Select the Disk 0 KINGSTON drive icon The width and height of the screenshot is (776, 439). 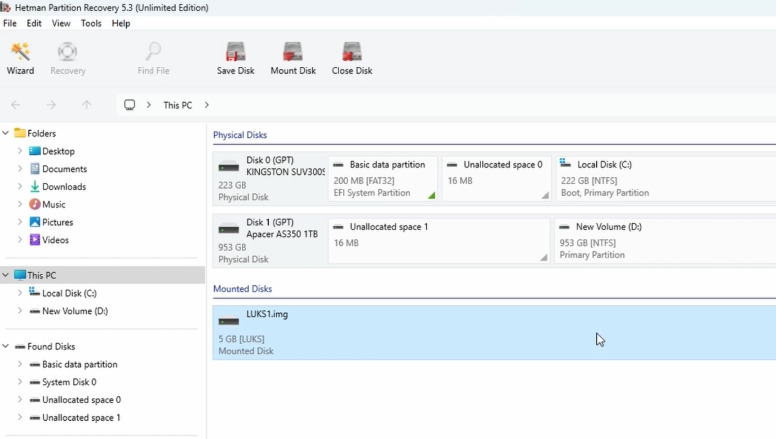pyautogui.click(x=229, y=167)
